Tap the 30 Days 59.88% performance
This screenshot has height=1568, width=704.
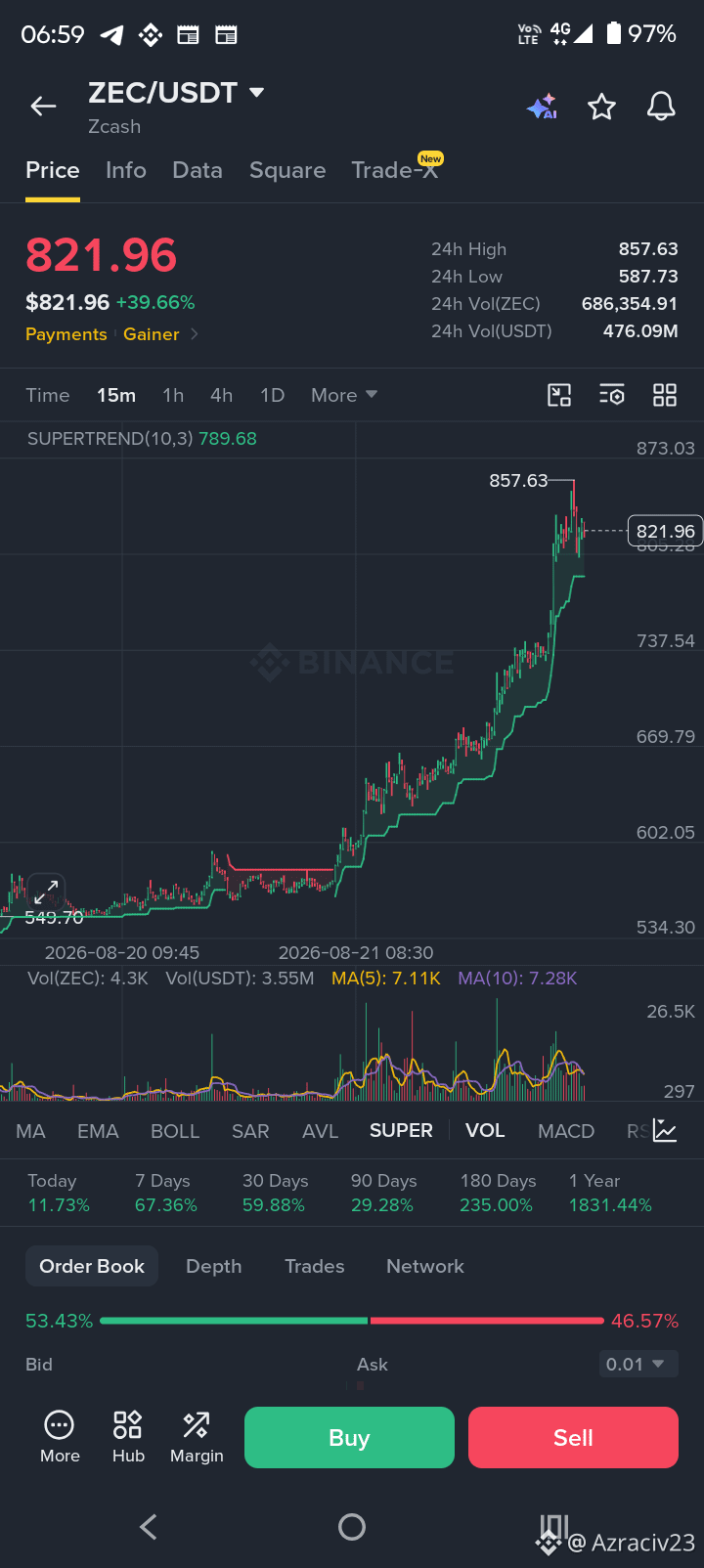274,1193
